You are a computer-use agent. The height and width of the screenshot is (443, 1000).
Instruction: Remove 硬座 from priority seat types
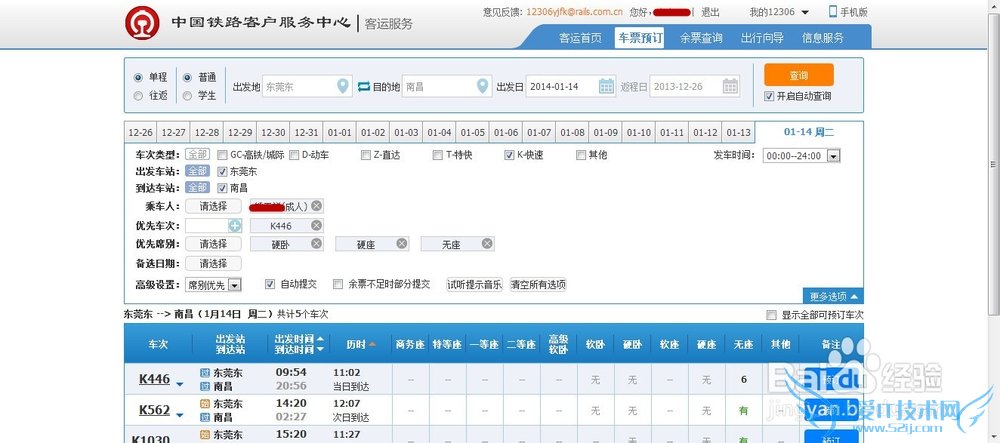click(x=402, y=244)
